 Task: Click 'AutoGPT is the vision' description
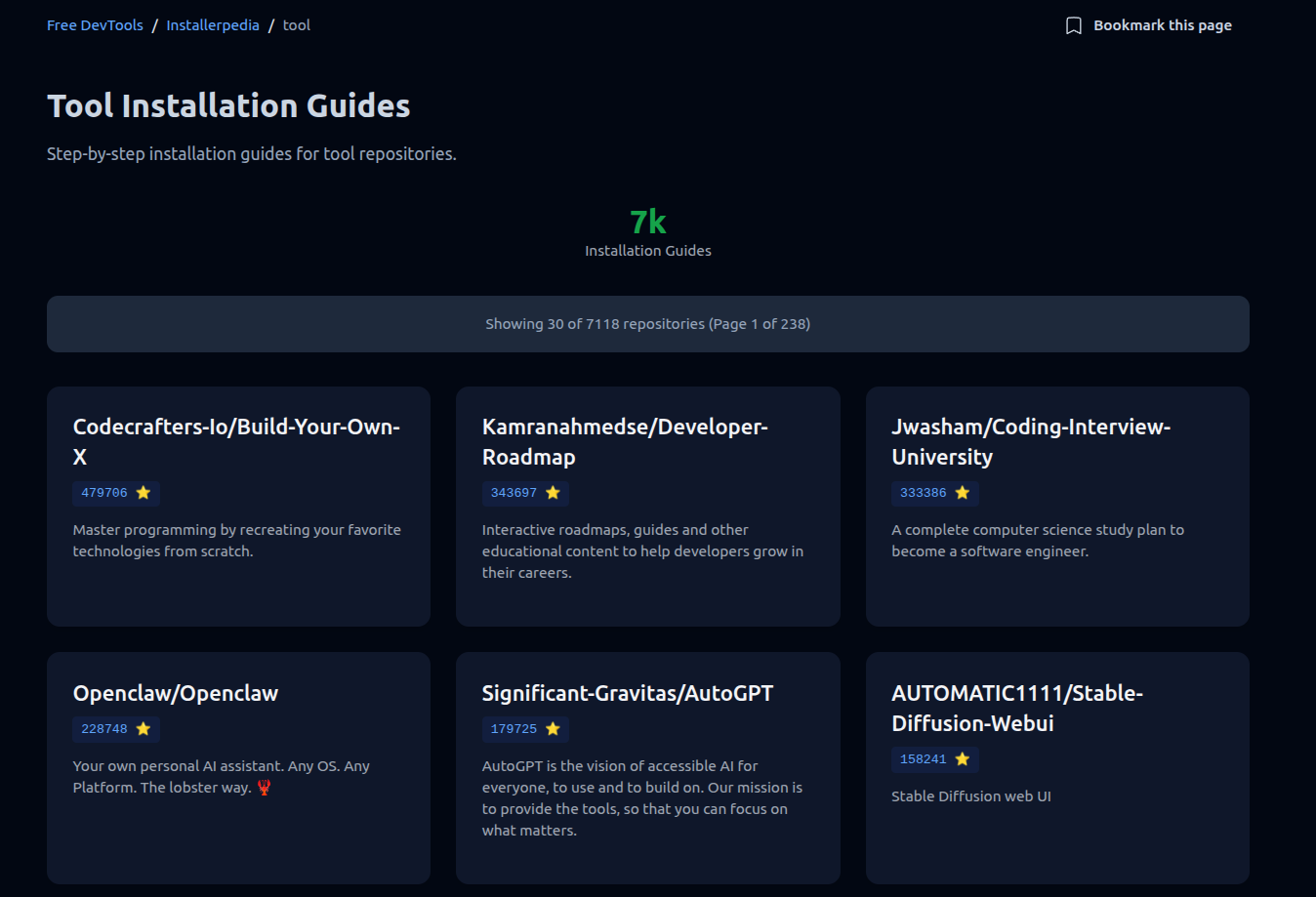(x=642, y=798)
